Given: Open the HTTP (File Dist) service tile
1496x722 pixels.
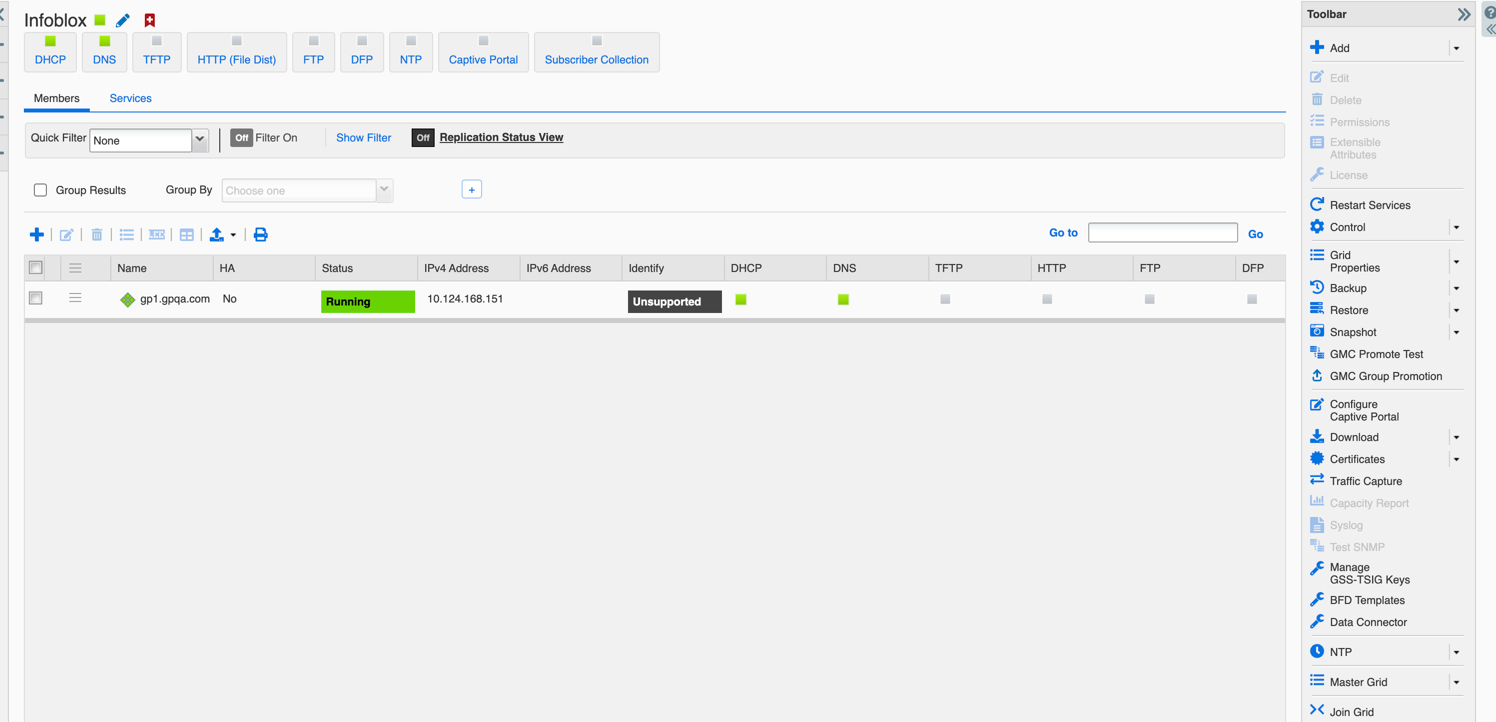Looking at the screenshot, I should point(237,52).
